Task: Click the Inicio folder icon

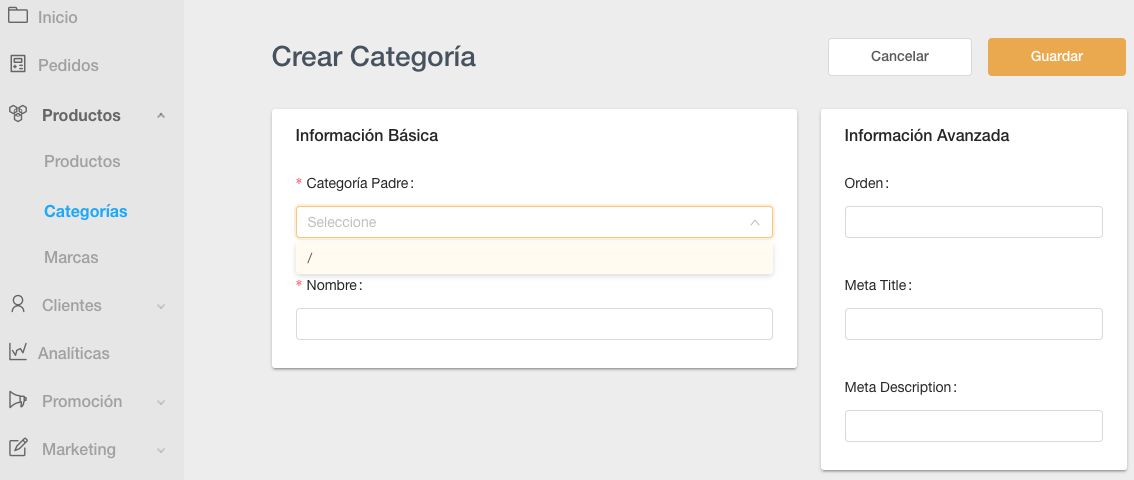Action: click(17, 16)
